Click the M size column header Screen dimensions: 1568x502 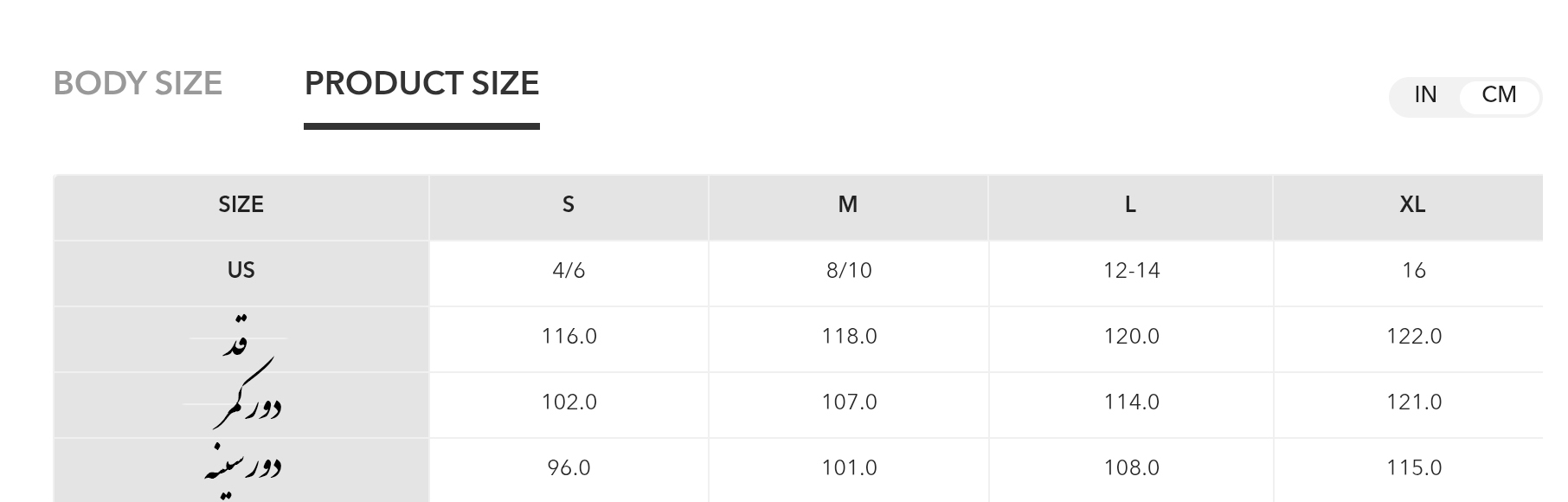847,205
